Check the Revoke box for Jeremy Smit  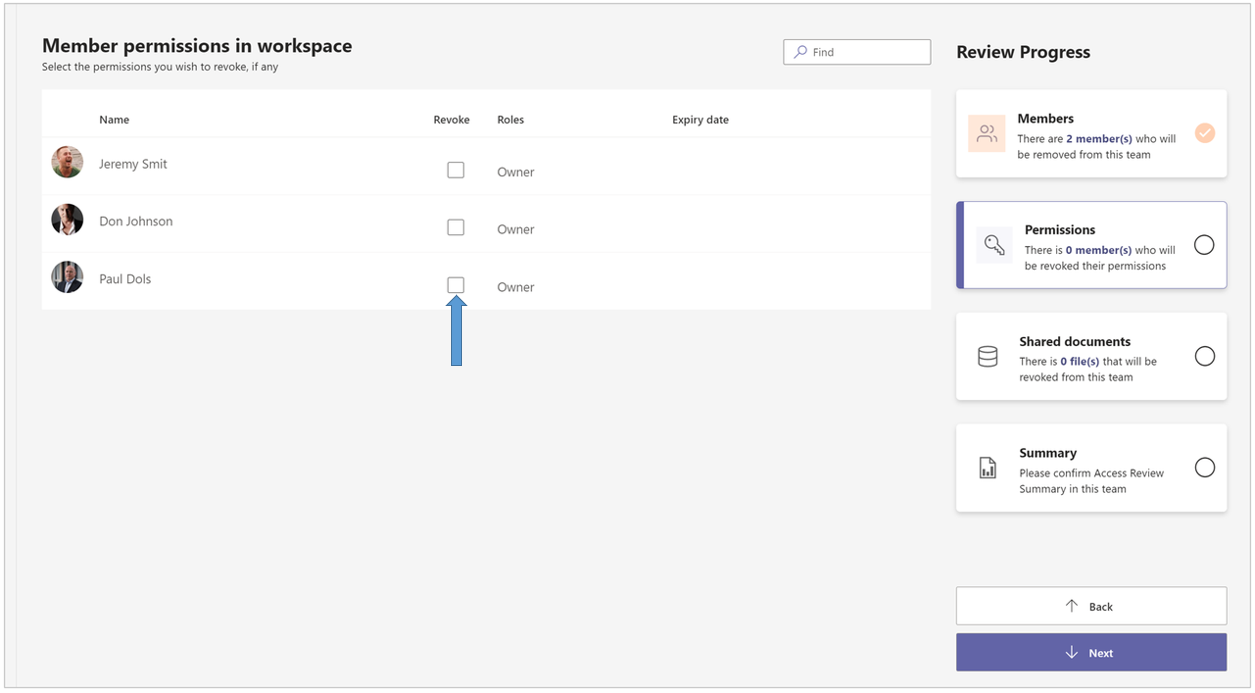click(456, 170)
